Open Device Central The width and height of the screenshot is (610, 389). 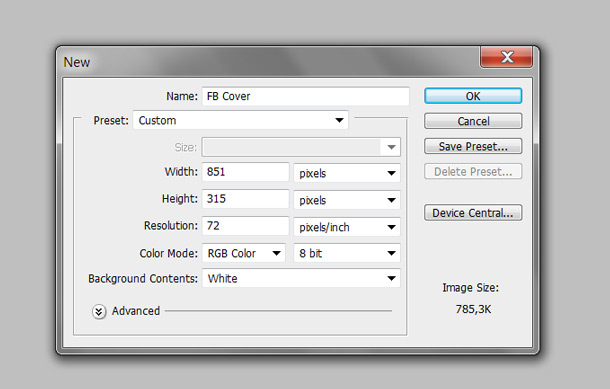473,213
